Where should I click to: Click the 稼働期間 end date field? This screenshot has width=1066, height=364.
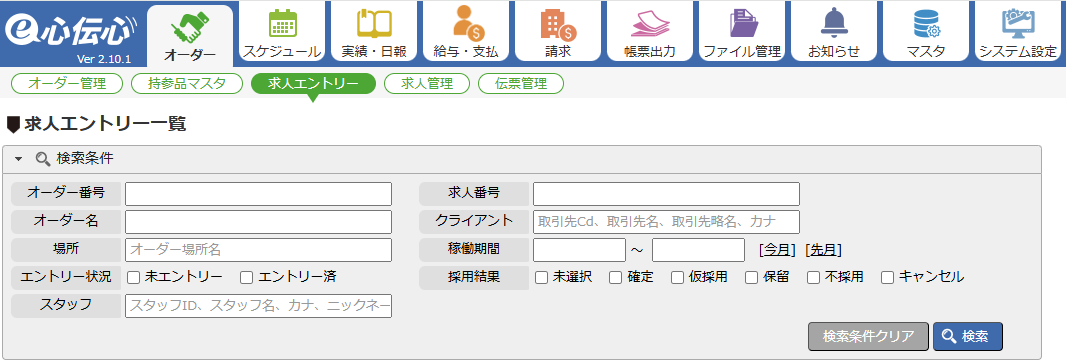[x=698, y=250]
